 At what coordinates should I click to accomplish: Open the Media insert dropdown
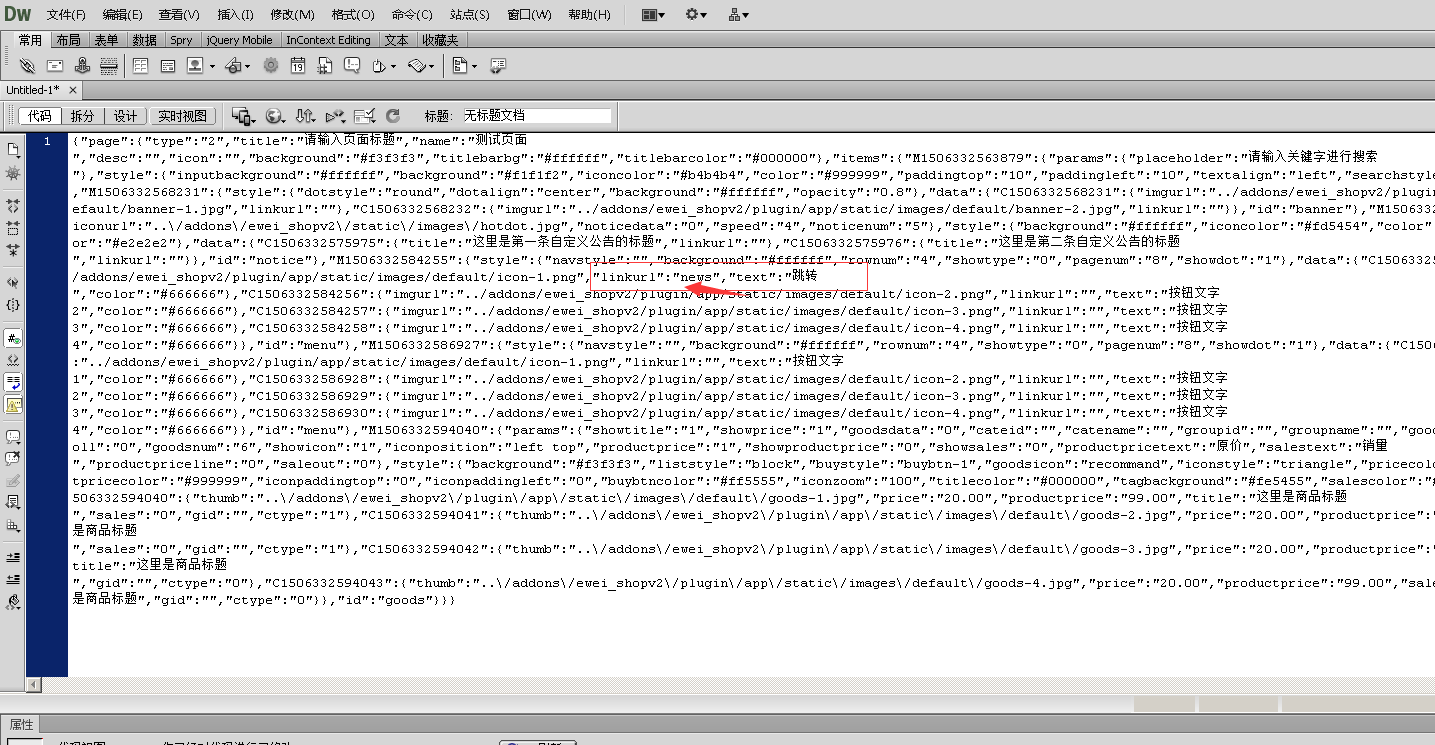(238, 66)
